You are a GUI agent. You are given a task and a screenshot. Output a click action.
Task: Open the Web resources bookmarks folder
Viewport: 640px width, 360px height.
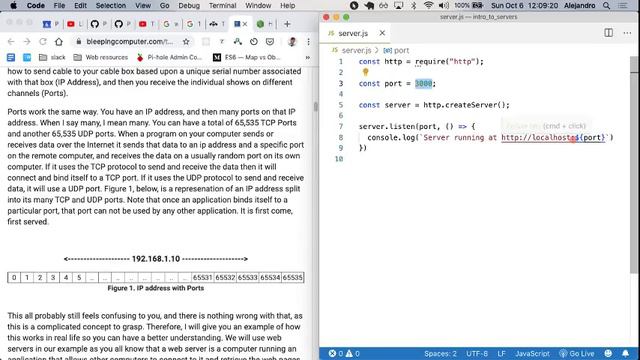pyautogui.click(x=100, y=57)
